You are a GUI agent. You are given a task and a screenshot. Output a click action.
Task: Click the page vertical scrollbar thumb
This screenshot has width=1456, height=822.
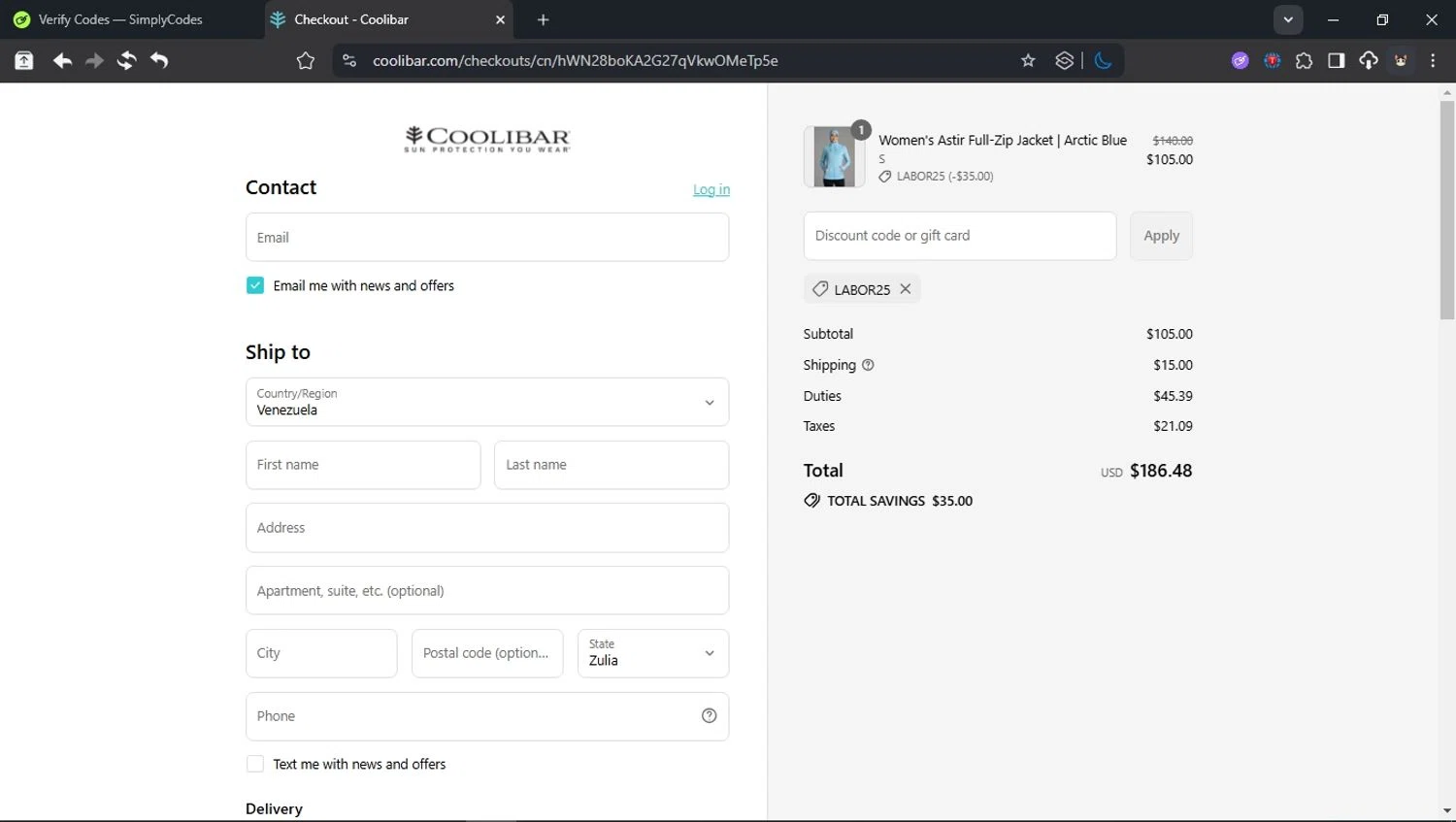(1447, 210)
